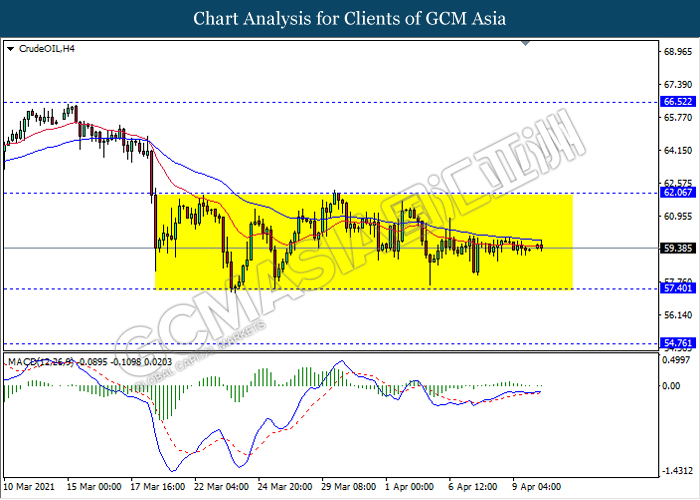Viewport: 700px width, 500px height.
Task: Click the 67.390 price scale value
Action: (x=678, y=84)
